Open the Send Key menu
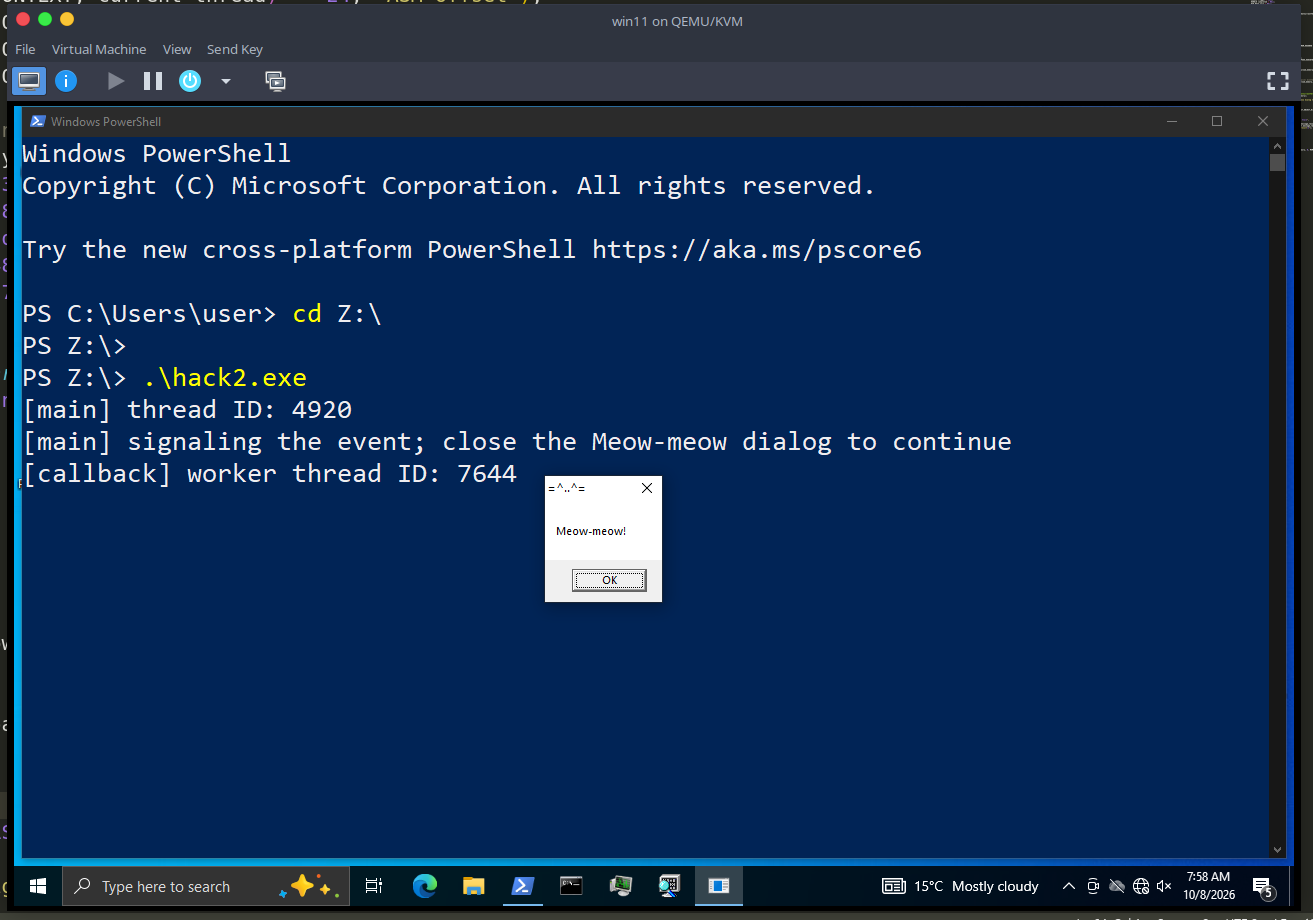The height and width of the screenshot is (920, 1313). [x=235, y=49]
